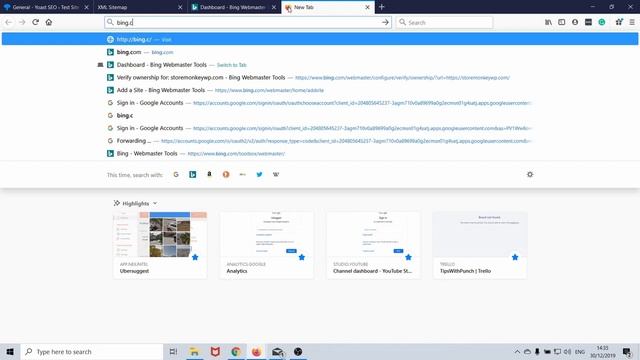Image resolution: width=640 pixels, height=360 pixels.
Task: Reload the current page
Action: pos(36,22)
